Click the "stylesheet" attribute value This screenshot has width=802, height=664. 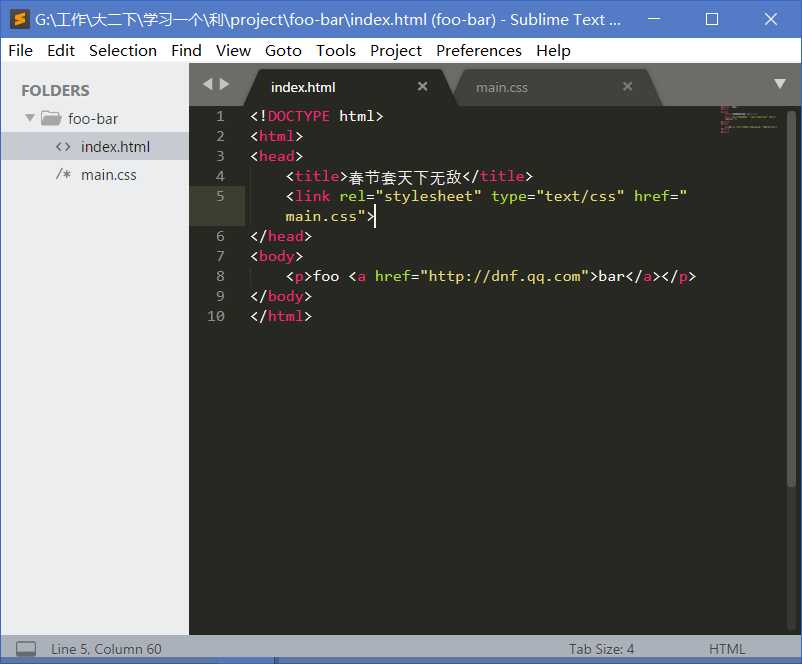428,196
